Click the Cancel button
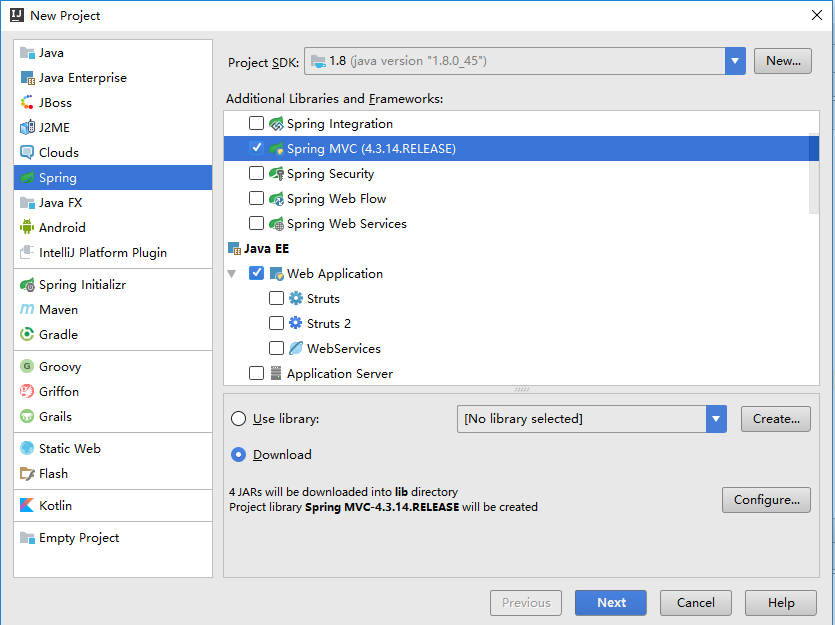Viewport: 835px width, 625px height. coord(695,603)
